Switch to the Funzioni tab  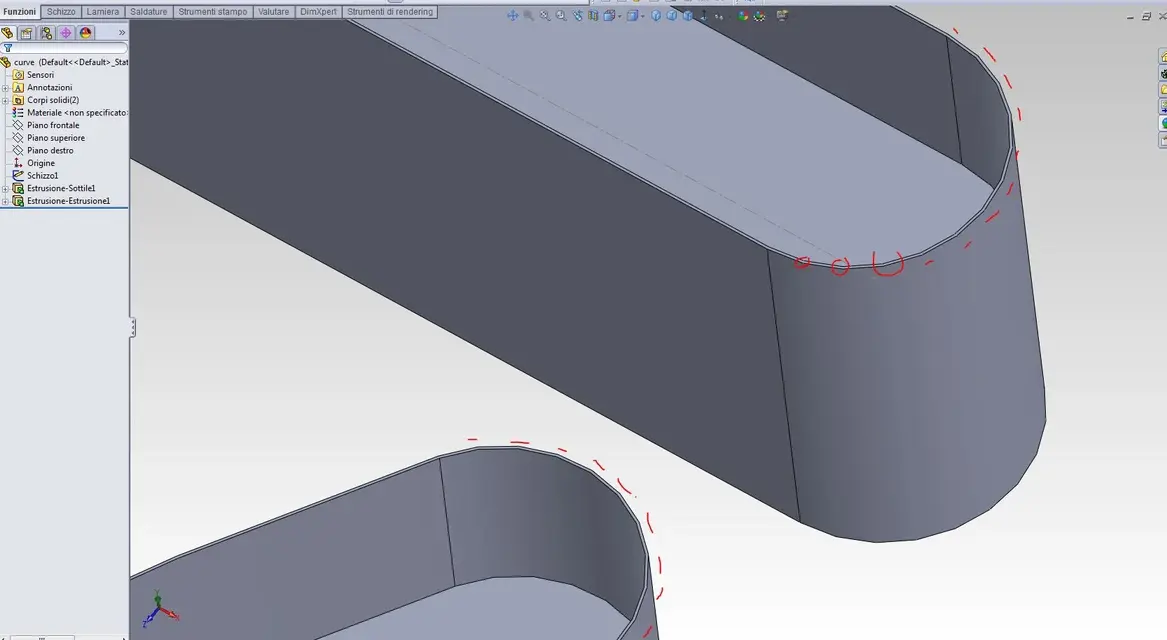pyautogui.click(x=19, y=12)
